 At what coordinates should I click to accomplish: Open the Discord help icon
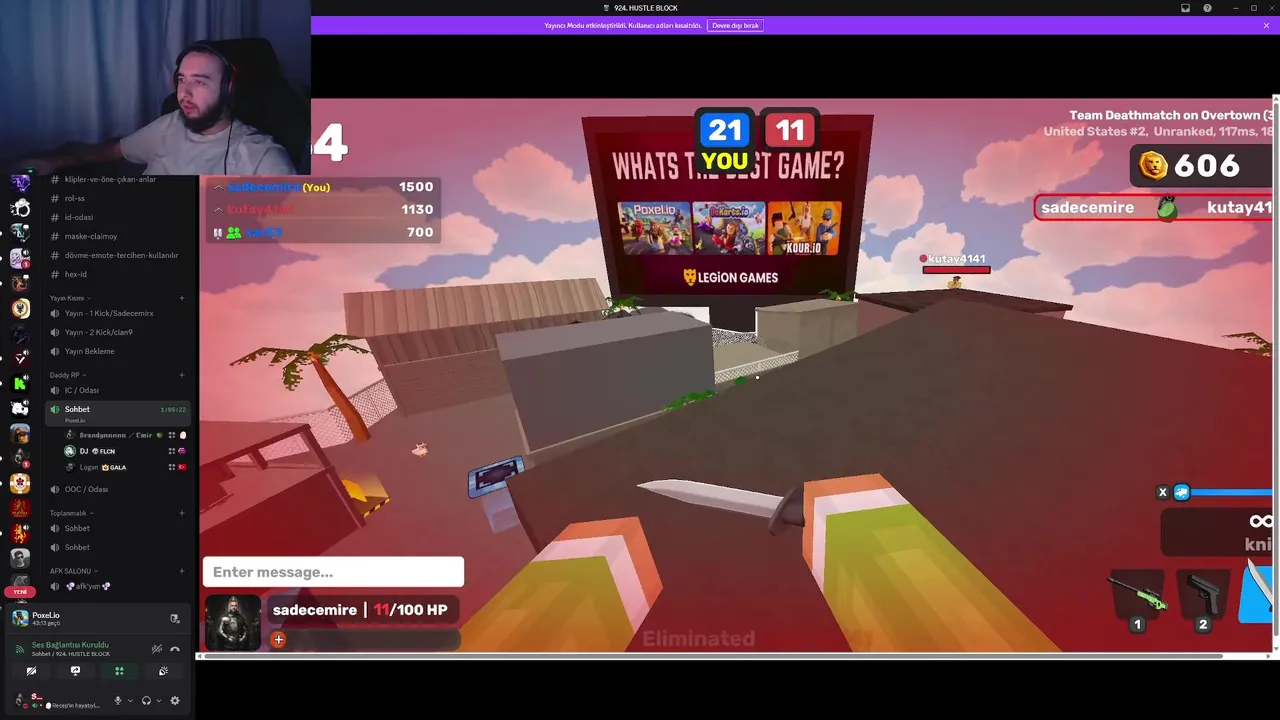point(1207,8)
